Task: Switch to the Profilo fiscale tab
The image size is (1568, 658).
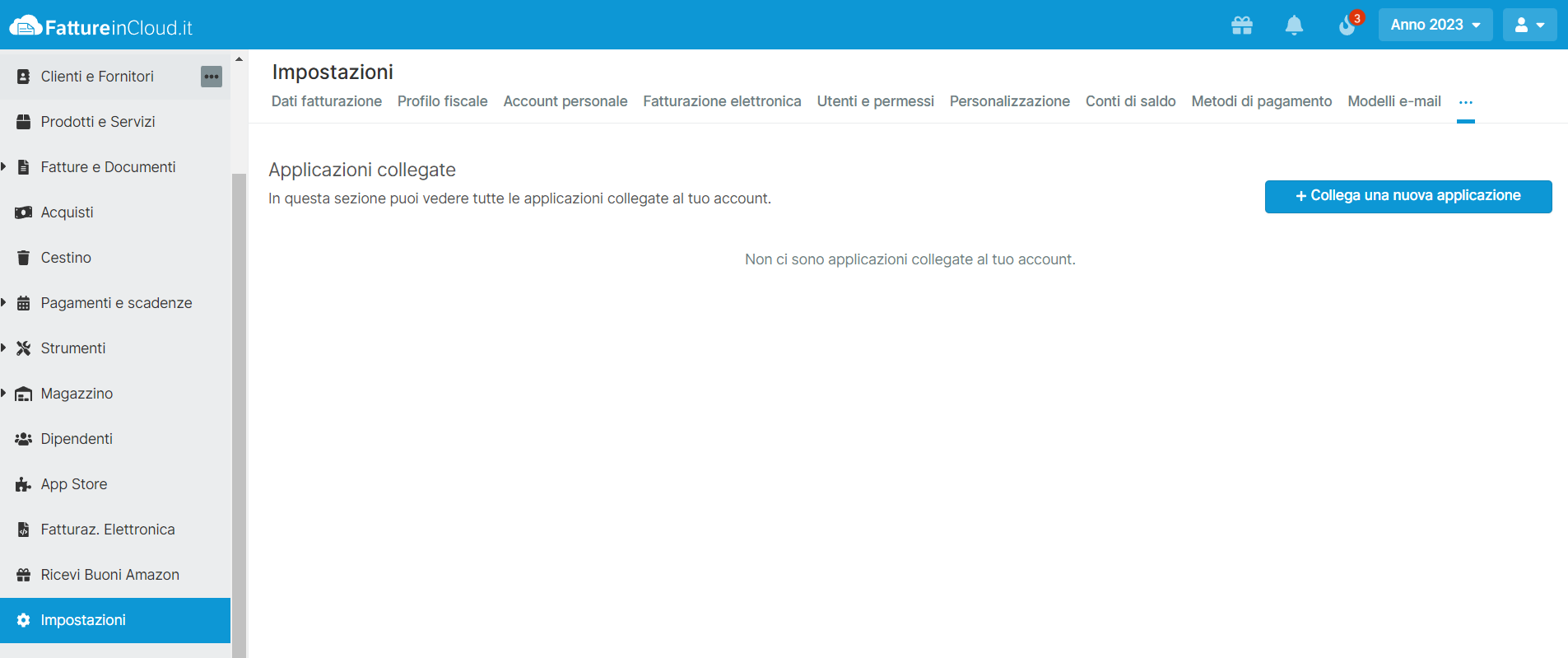Action: (x=442, y=101)
